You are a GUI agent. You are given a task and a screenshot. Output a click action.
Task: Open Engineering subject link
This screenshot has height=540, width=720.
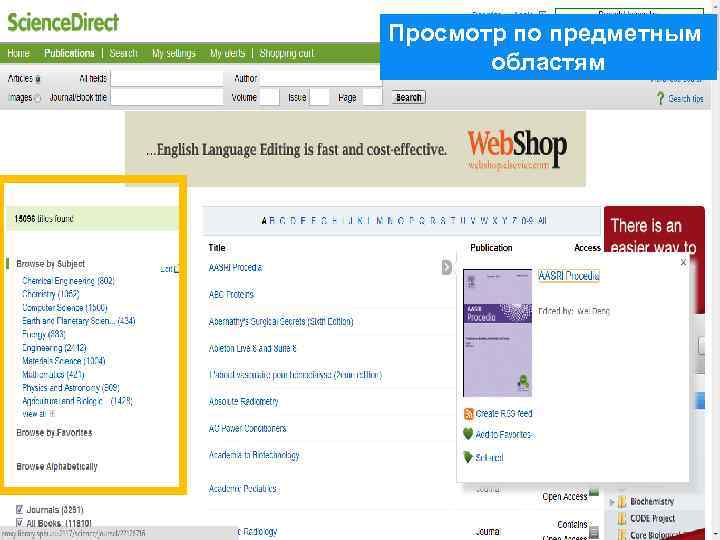coord(54,348)
